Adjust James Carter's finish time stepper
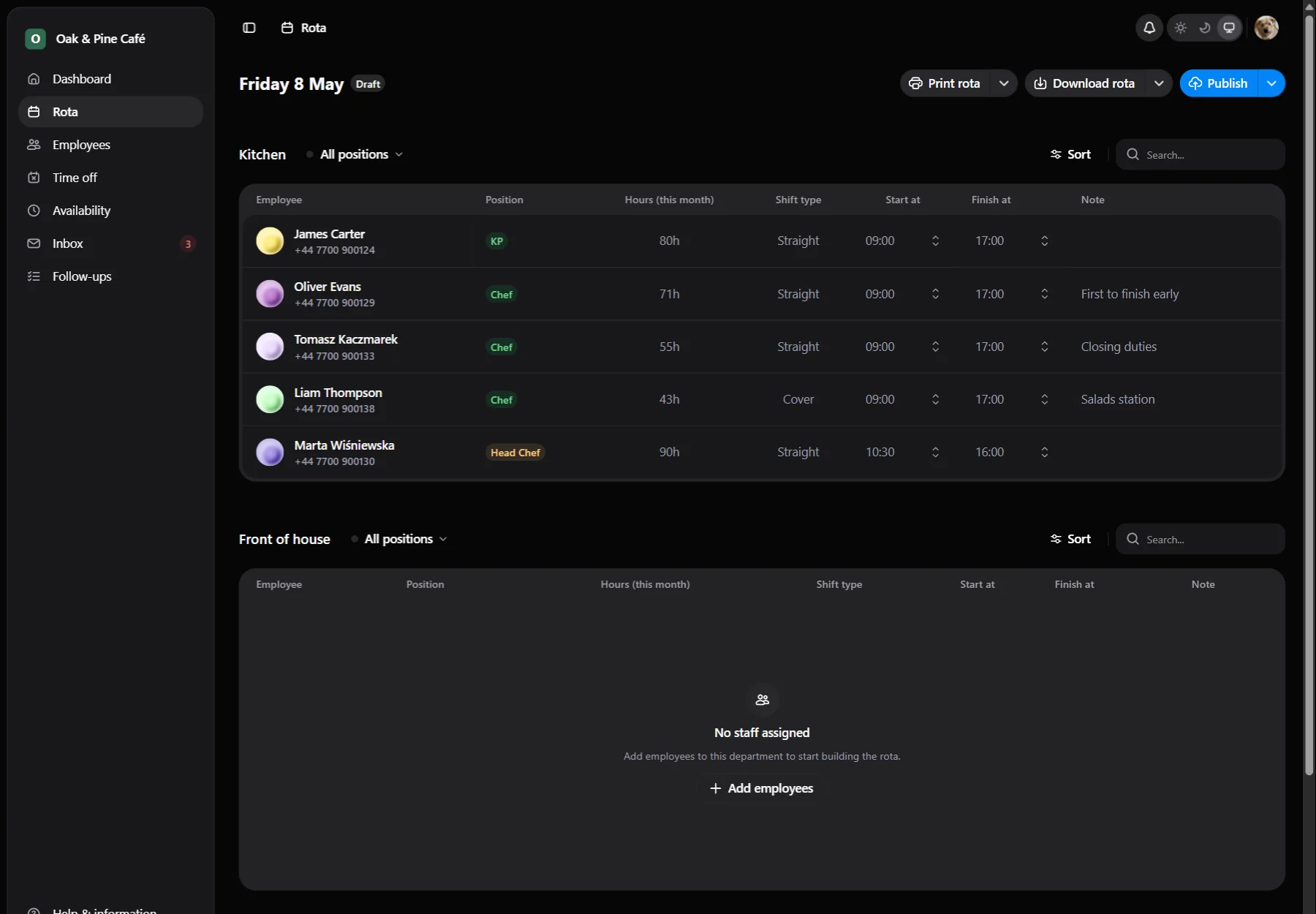This screenshot has height=914, width=1316. [1045, 241]
